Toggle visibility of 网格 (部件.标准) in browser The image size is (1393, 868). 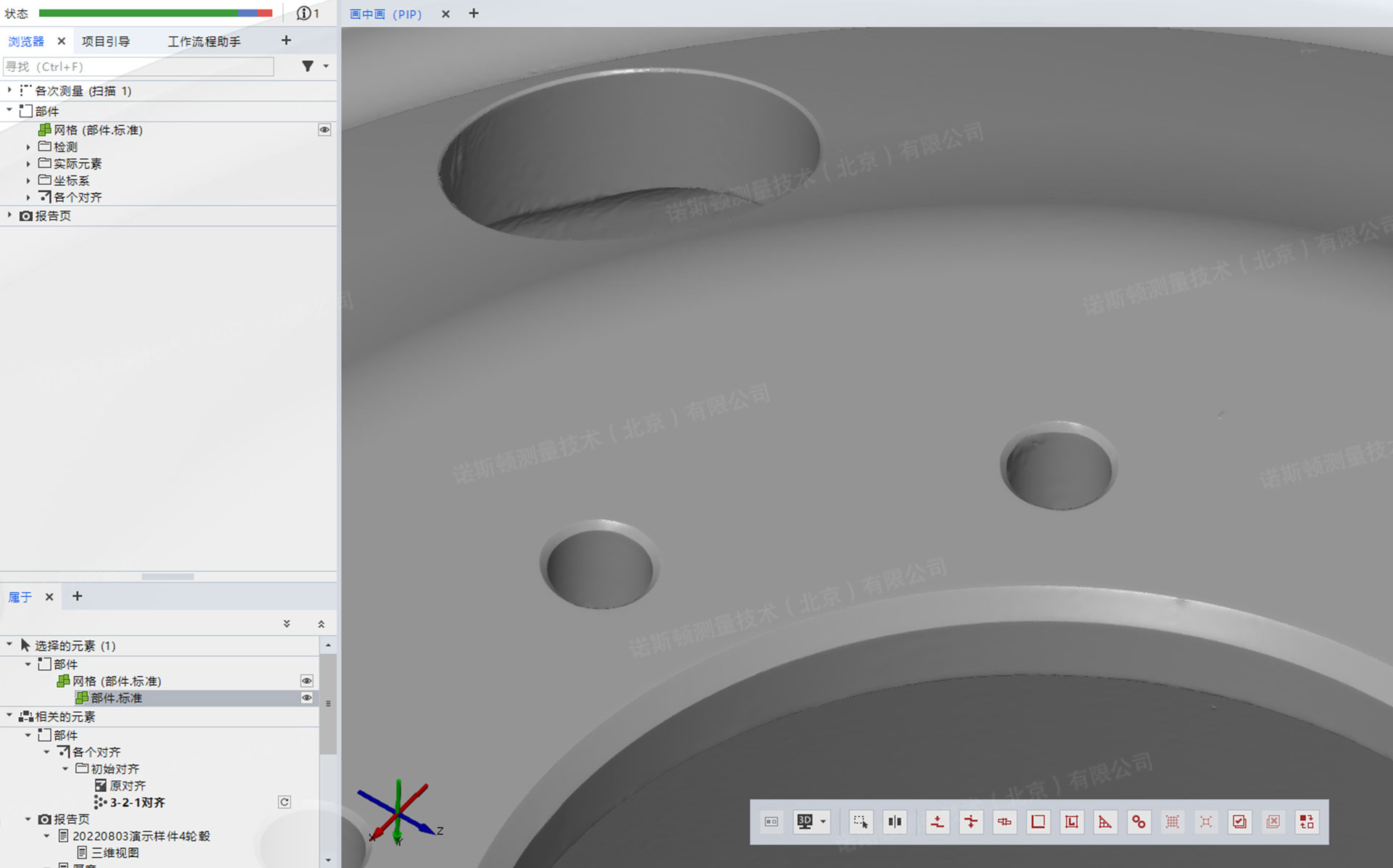pyautogui.click(x=324, y=130)
